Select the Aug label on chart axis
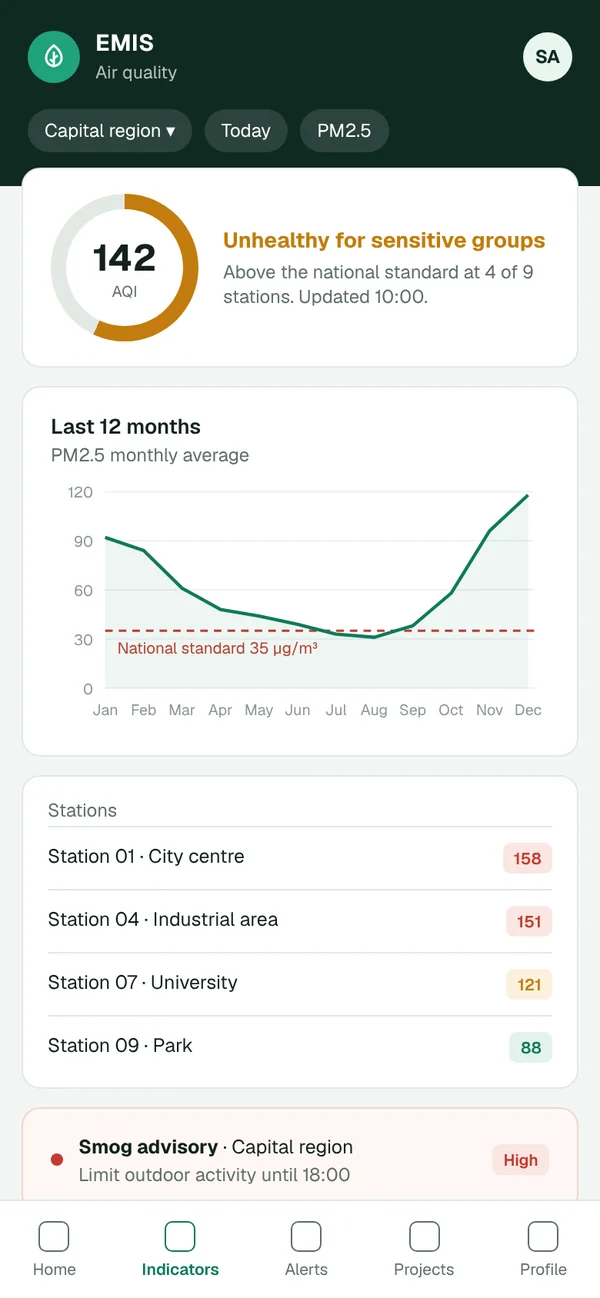 tap(374, 710)
